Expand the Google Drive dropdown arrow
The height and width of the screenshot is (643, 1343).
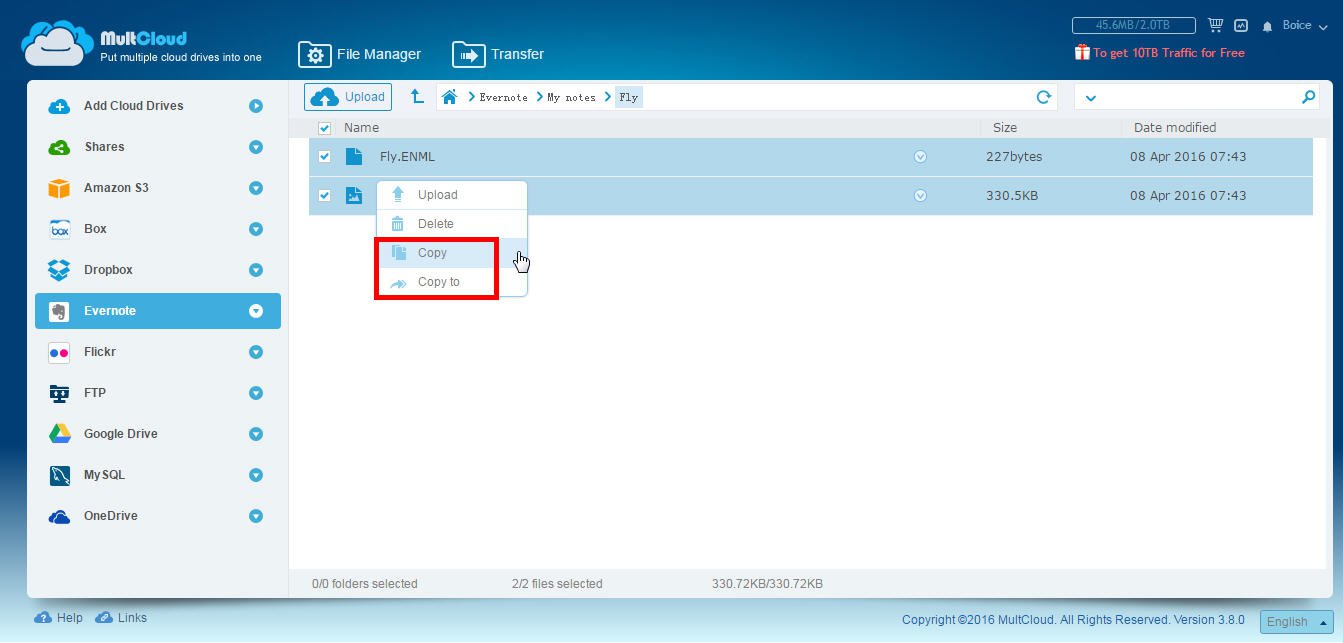[256, 434]
